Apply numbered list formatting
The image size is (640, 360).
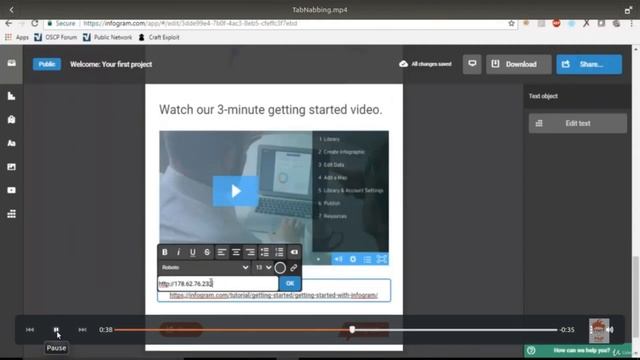tap(279, 252)
